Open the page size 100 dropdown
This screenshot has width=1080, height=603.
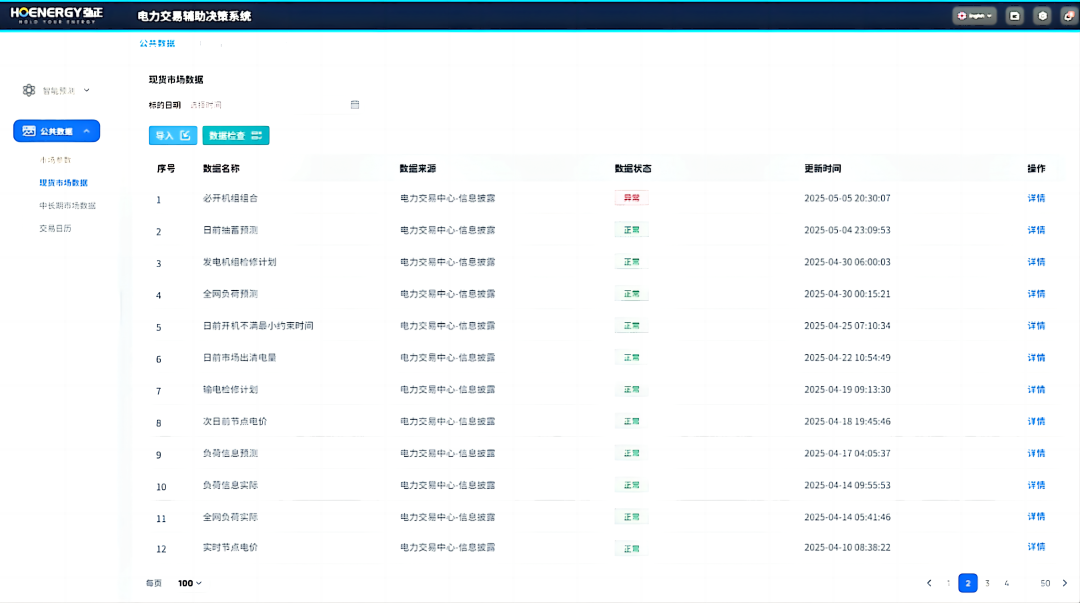click(x=189, y=583)
